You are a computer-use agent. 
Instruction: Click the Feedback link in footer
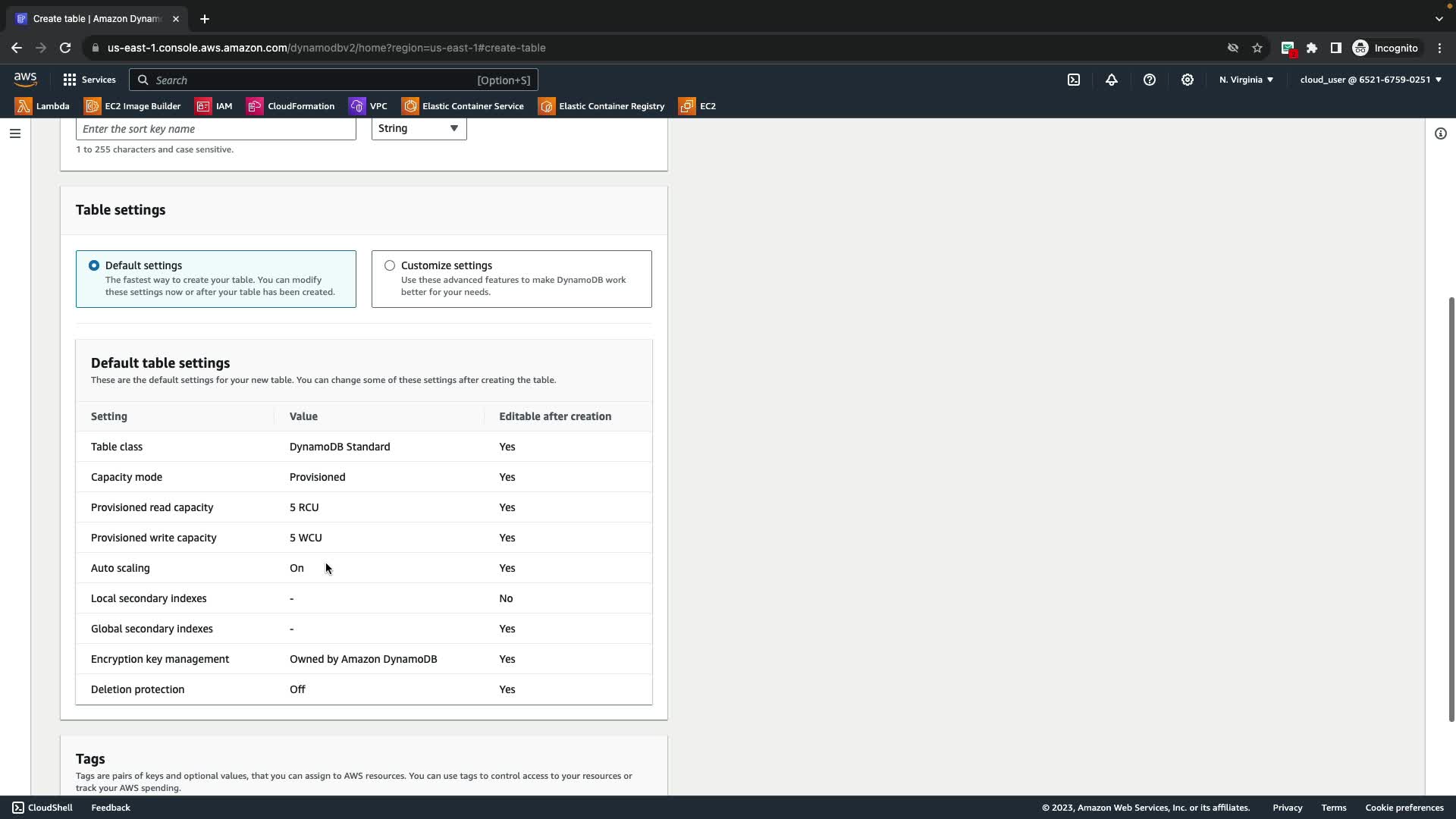[111, 808]
